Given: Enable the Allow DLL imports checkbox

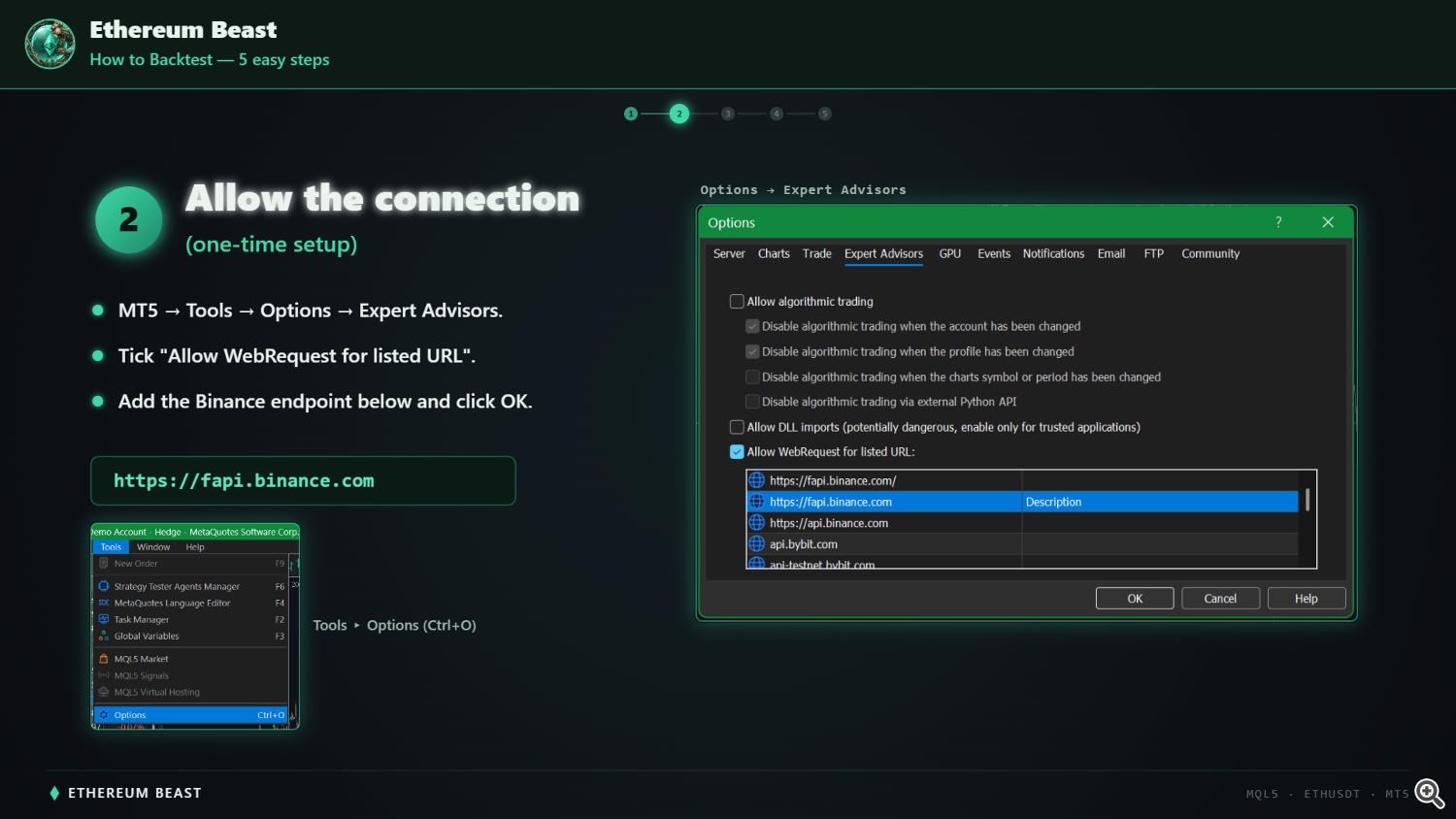Looking at the screenshot, I should pyautogui.click(x=737, y=427).
